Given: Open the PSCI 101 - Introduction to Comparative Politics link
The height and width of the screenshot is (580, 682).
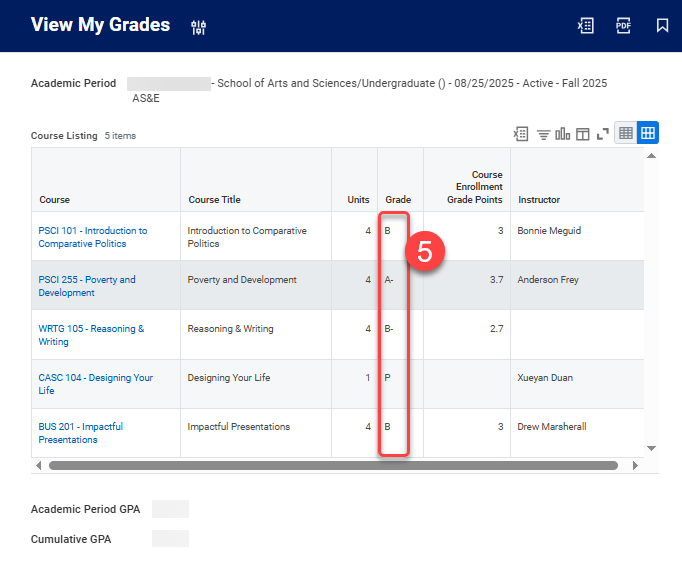Looking at the screenshot, I should [93, 237].
